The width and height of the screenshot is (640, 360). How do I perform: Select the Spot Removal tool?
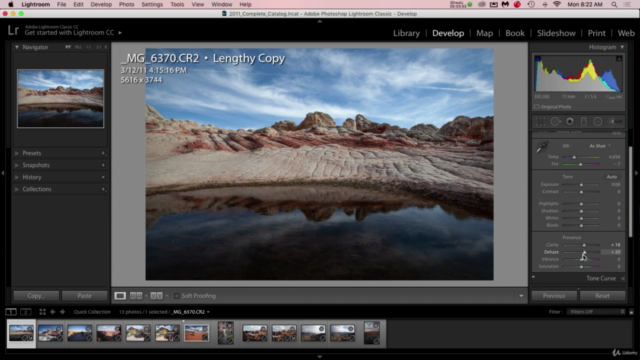coord(555,122)
